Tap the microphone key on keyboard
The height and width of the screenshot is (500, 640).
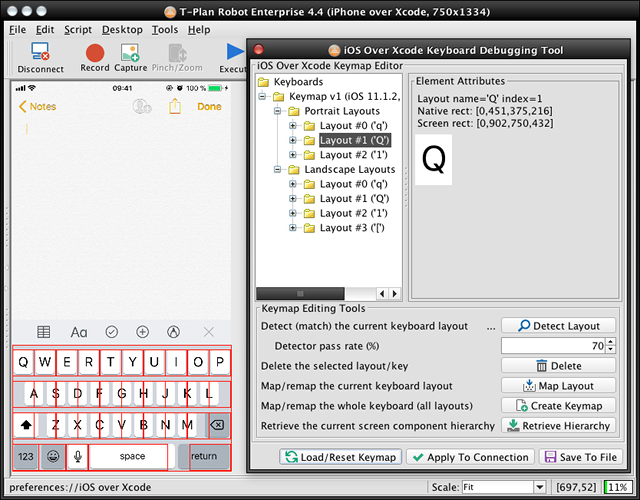(x=76, y=456)
